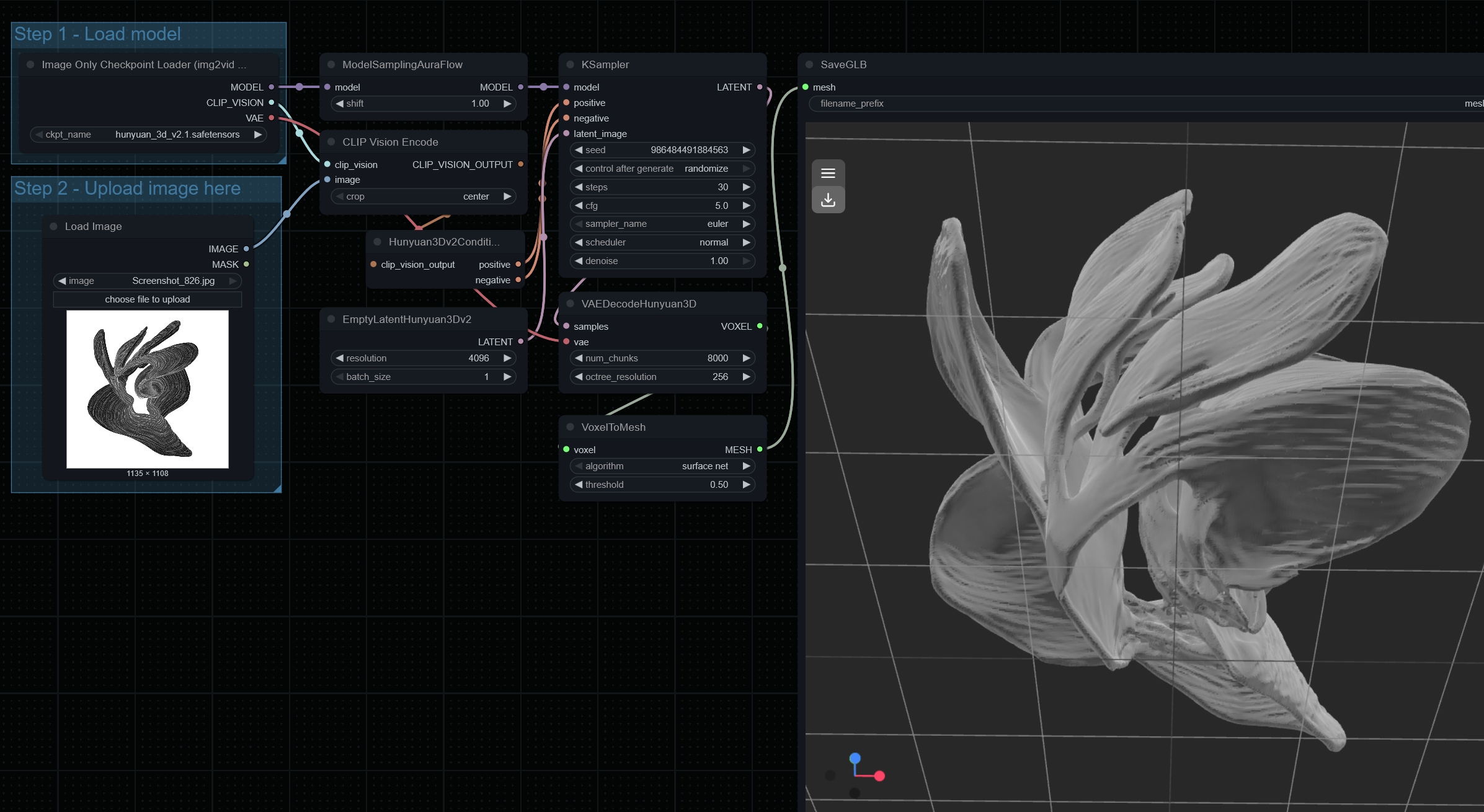Increase seed with right arrow
Image resolution: width=1484 pixels, height=812 pixels.
pyautogui.click(x=746, y=150)
